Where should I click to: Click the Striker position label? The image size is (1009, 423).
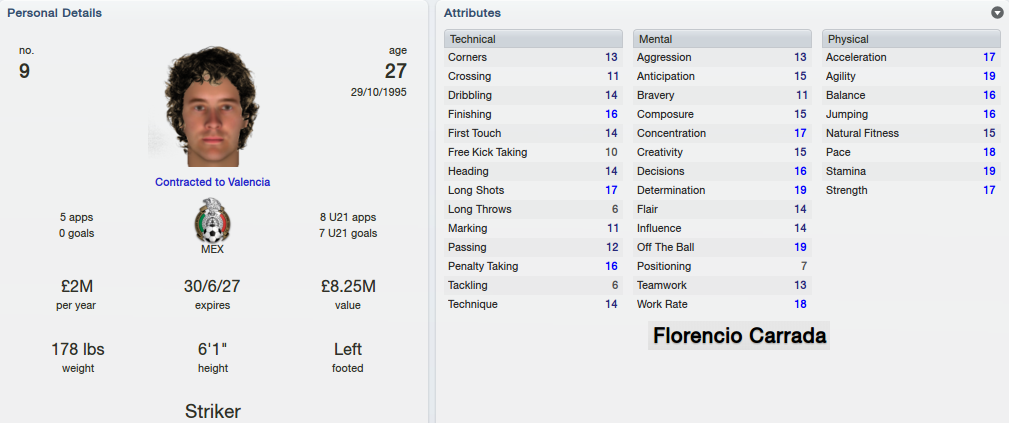point(212,412)
